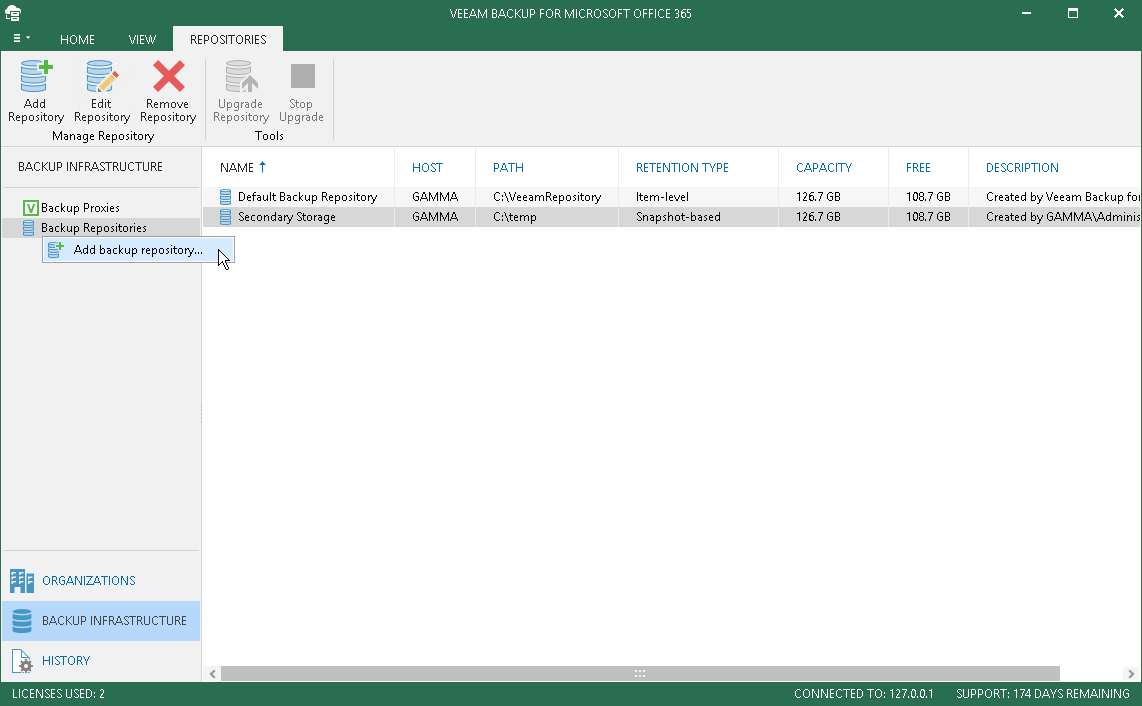Sort by the FREE column header
This screenshot has height=706, width=1142.
pyautogui.click(x=918, y=168)
